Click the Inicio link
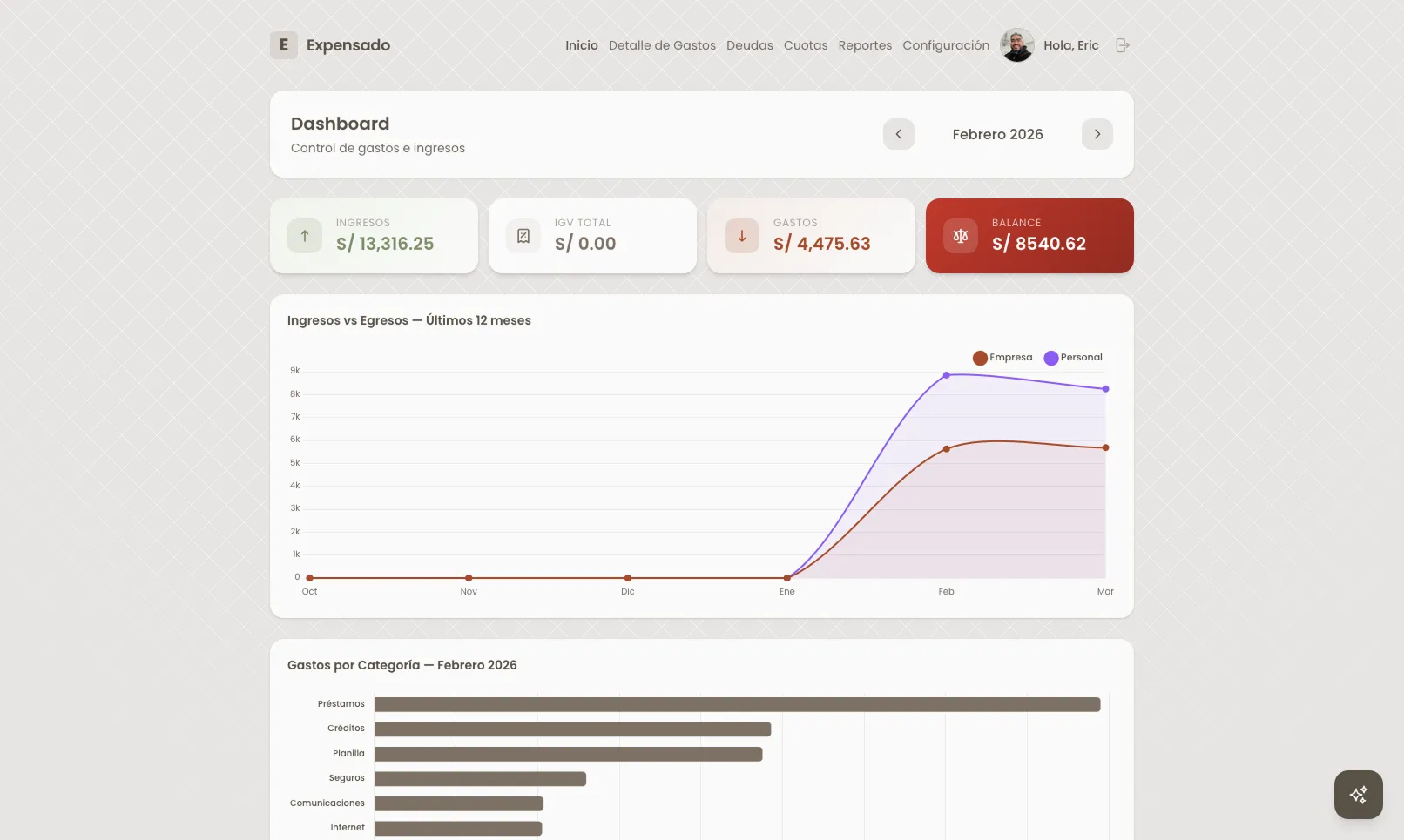The width and height of the screenshot is (1404, 840). coord(581,45)
